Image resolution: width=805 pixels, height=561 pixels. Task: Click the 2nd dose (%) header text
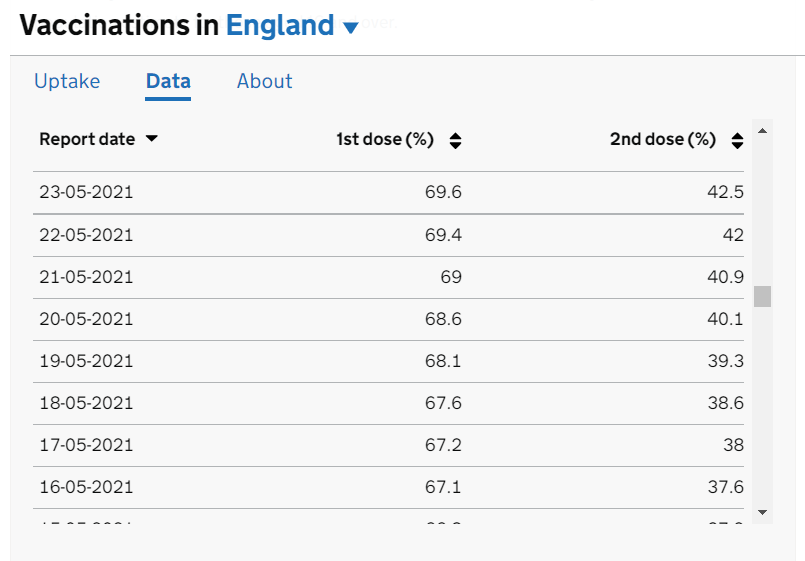663,139
